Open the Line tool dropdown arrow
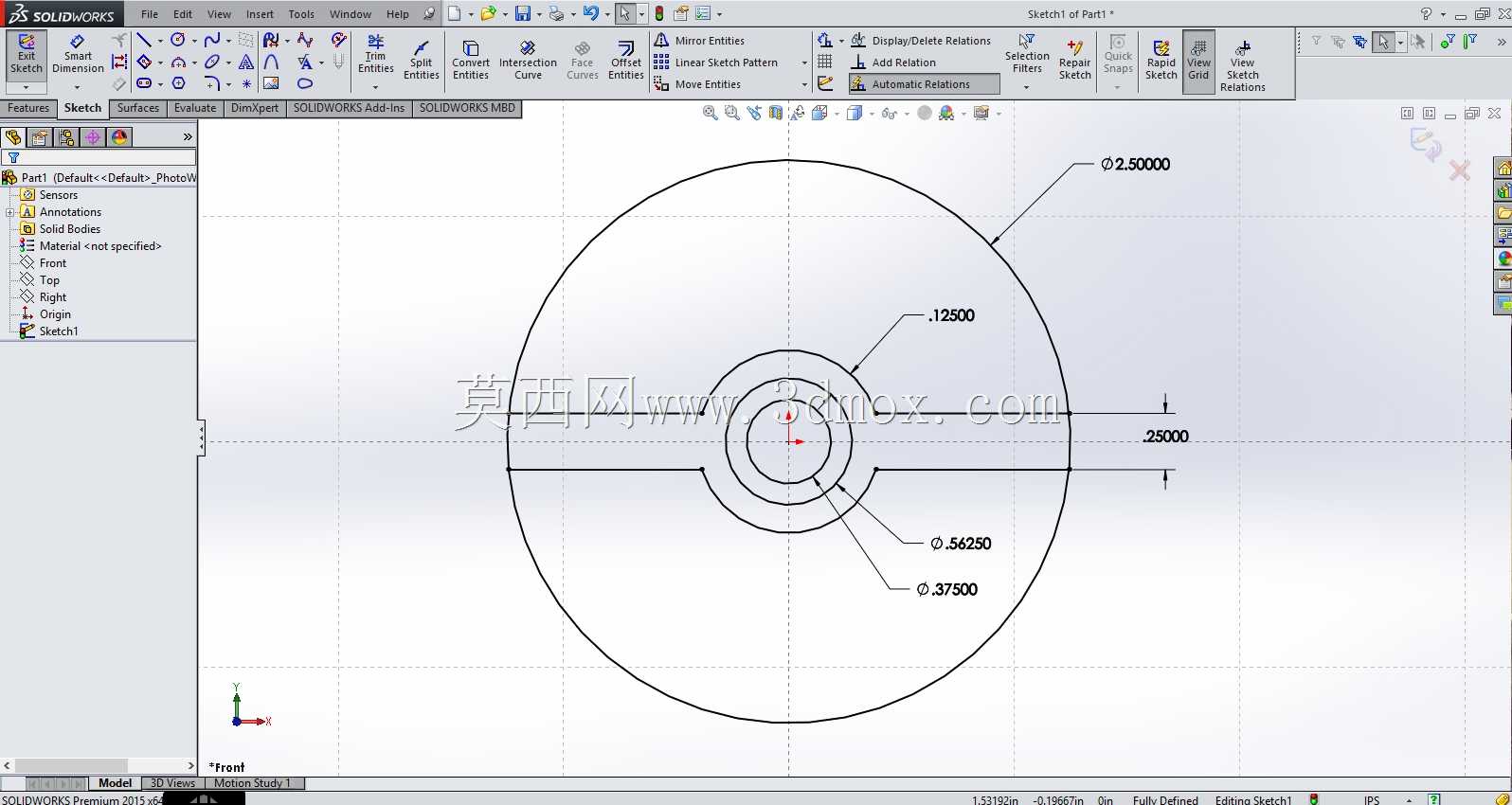The width and height of the screenshot is (1512, 805). click(x=159, y=41)
